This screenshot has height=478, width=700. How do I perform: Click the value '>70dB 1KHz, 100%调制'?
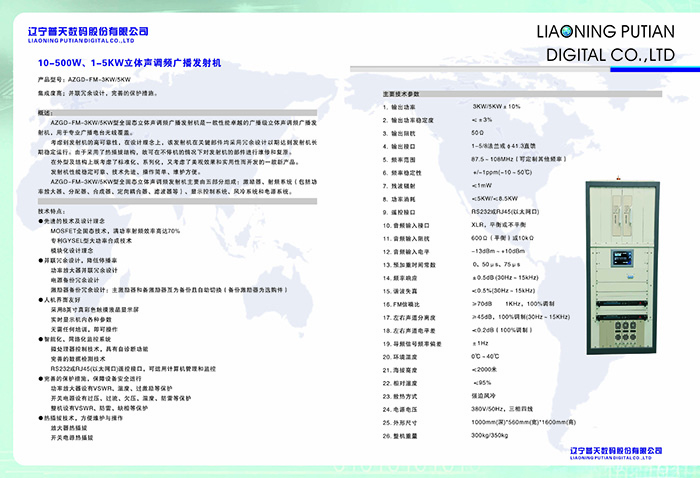pos(513,304)
